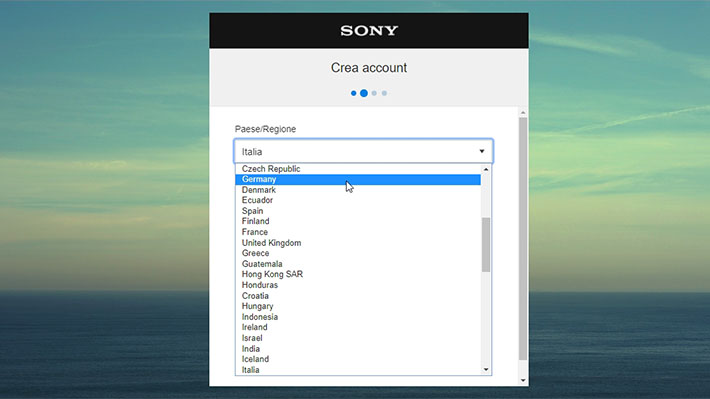
Task: Click the form panel scroll-down arrow
Action: 523,380
